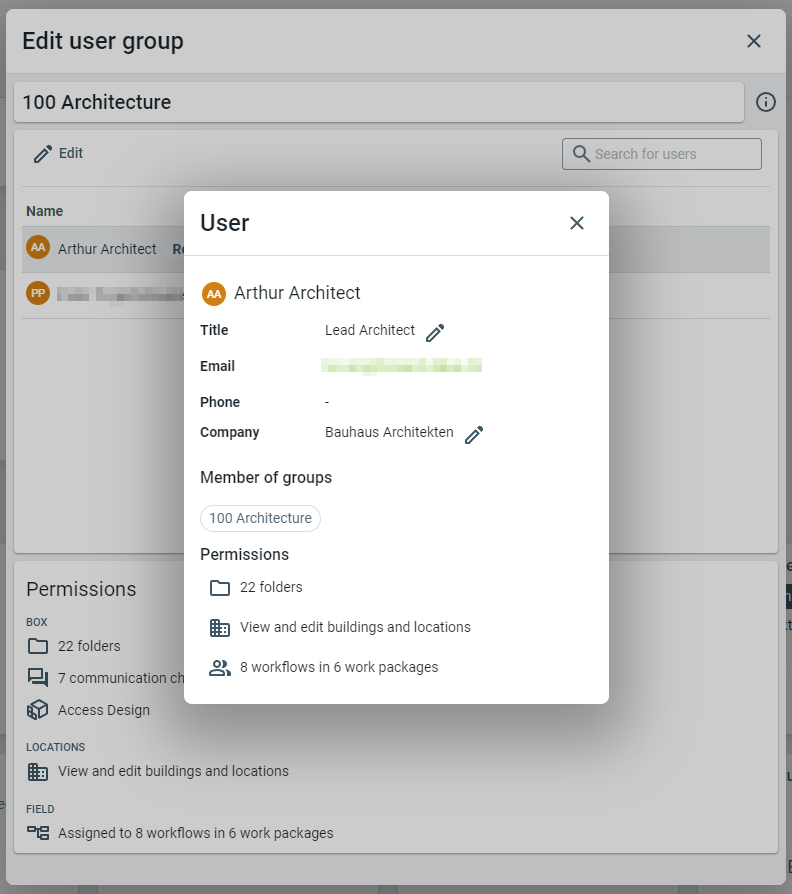
Task: Open the 22 folders permission in dialog
Action: pos(271,588)
